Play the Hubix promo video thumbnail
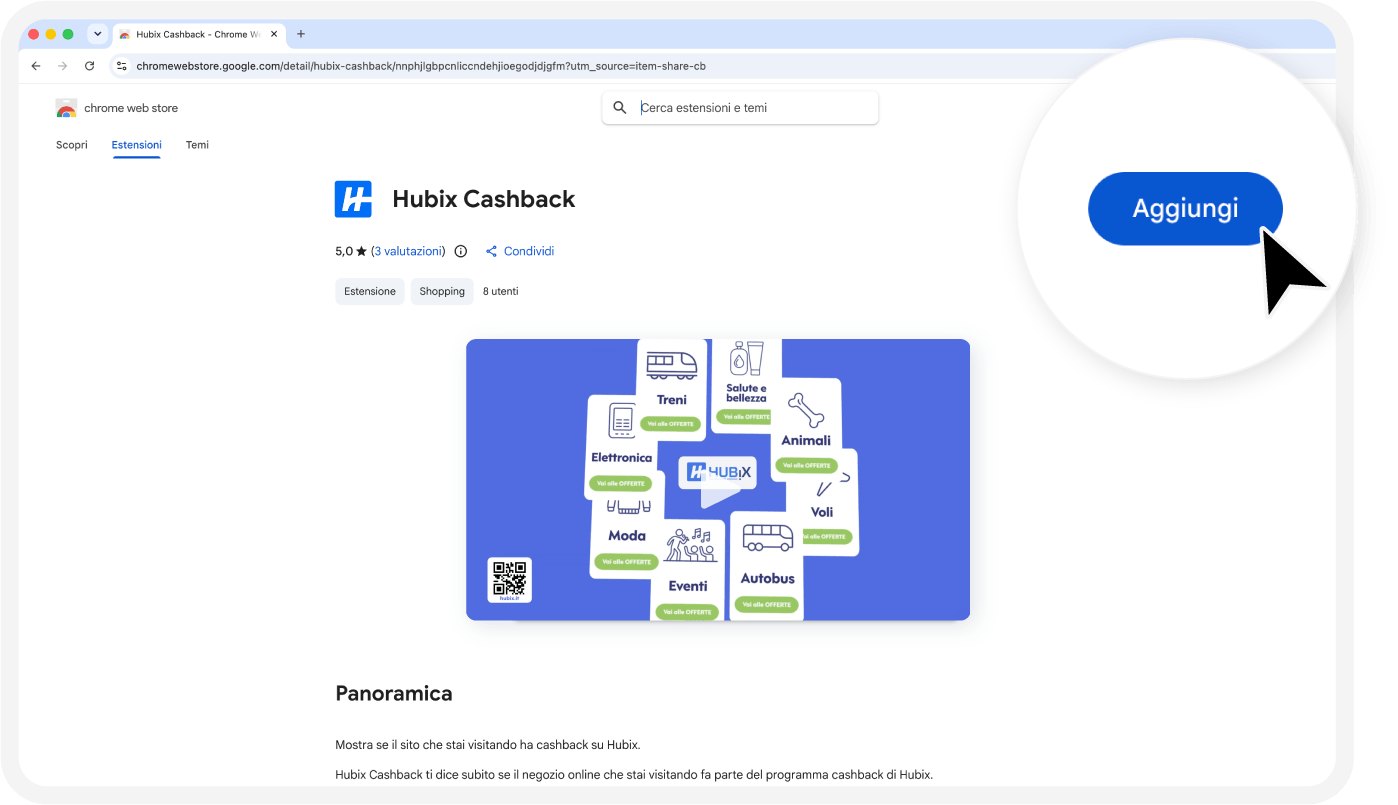Image resolution: width=1398 pixels, height=805 pixels. pos(718,480)
